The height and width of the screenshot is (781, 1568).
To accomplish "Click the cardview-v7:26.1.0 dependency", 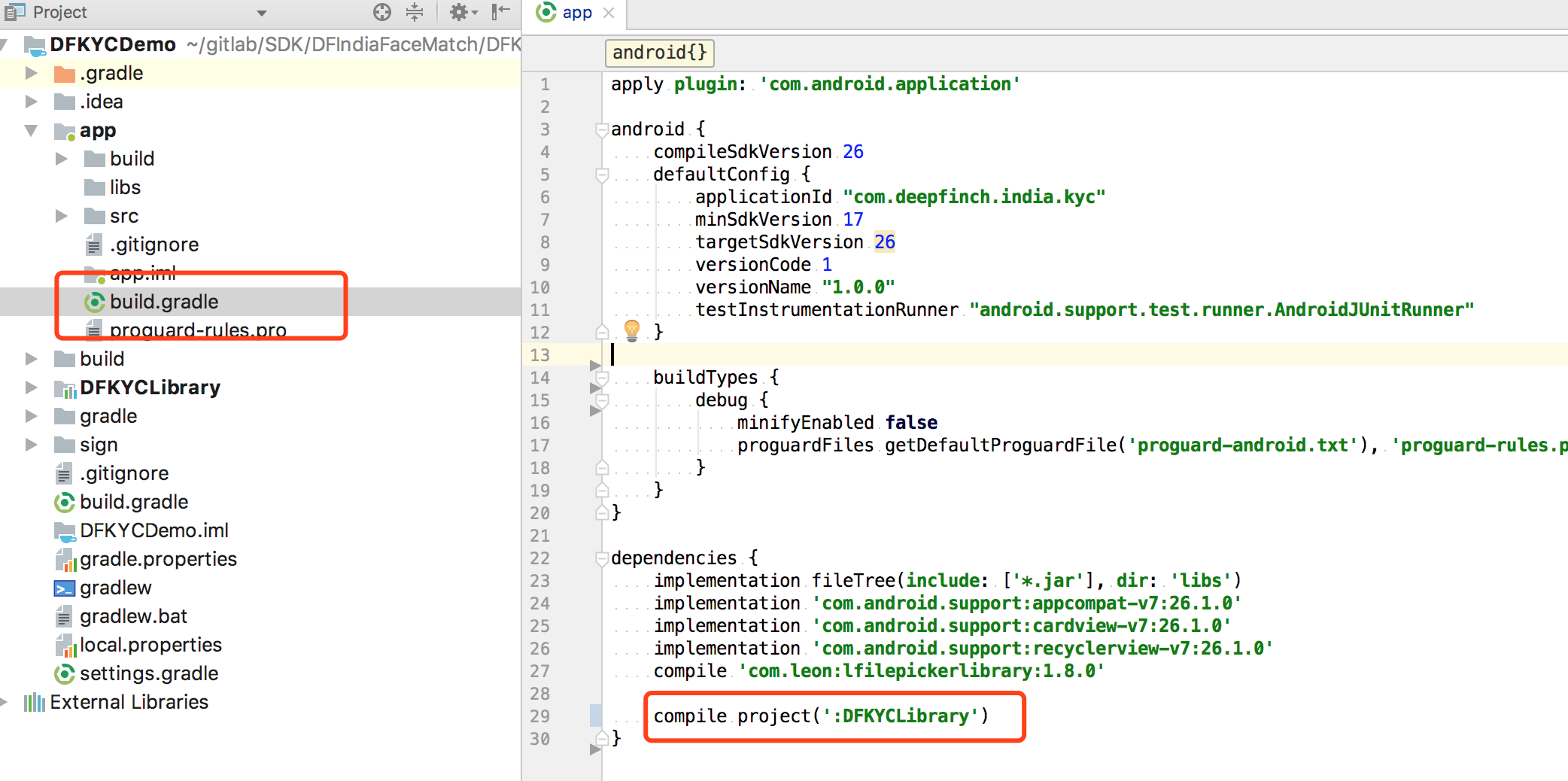I will click(1021, 626).
